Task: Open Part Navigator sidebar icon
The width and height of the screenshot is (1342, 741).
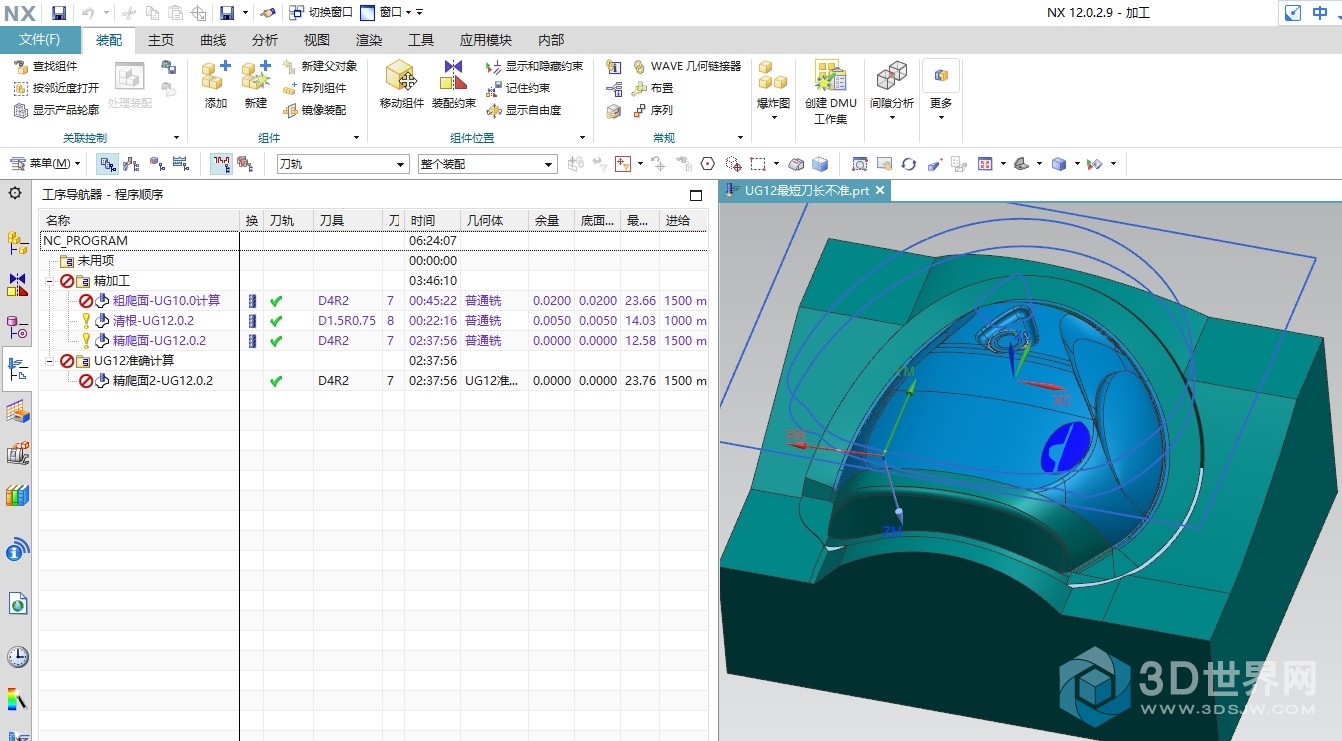Action: click(17, 327)
